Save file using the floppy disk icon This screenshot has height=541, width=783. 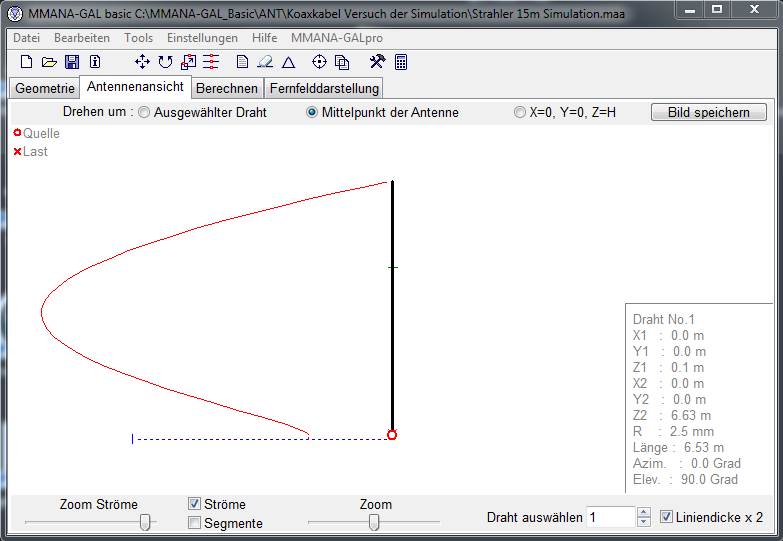pos(72,62)
